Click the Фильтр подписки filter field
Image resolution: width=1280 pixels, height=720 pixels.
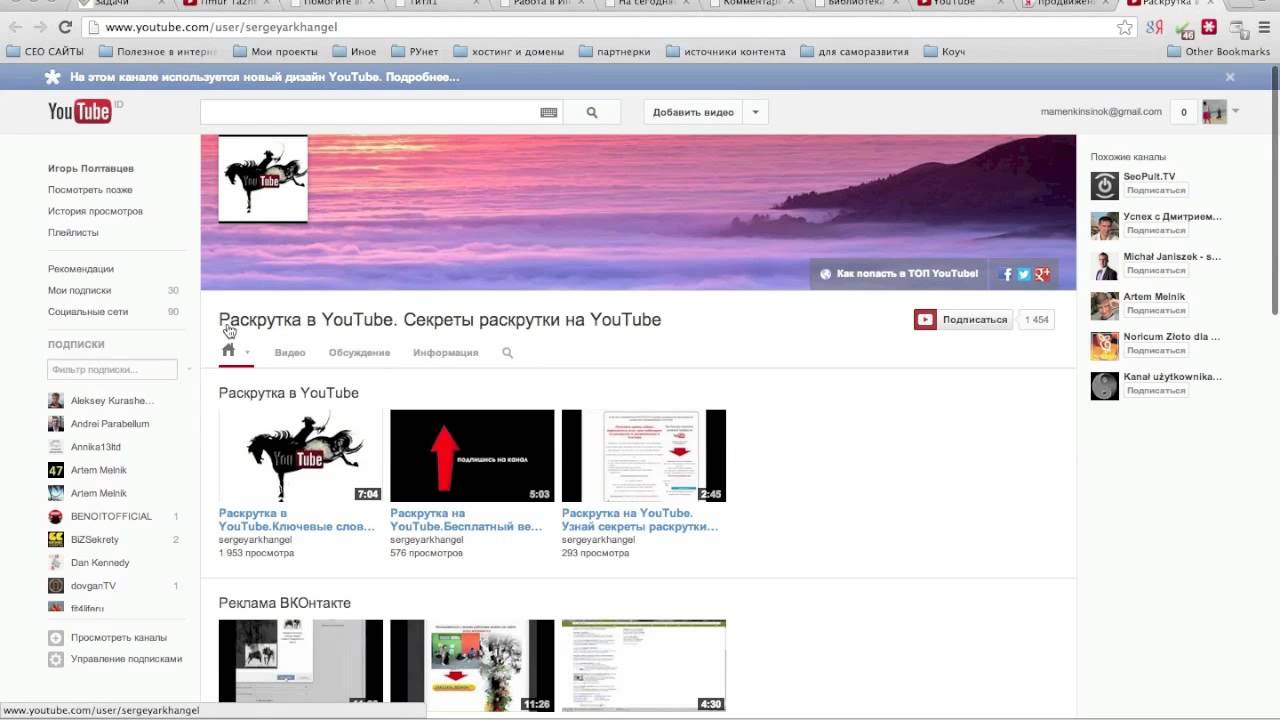[x=112, y=370]
